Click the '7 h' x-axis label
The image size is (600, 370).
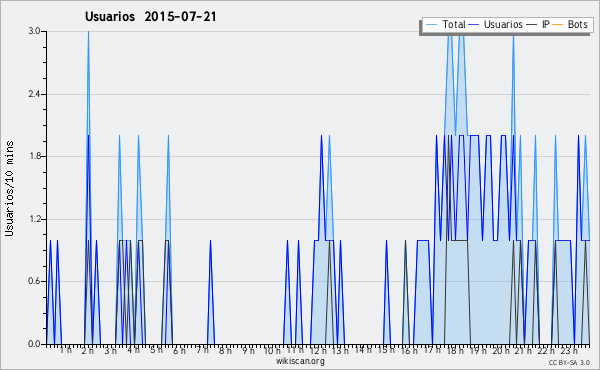point(202,350)
